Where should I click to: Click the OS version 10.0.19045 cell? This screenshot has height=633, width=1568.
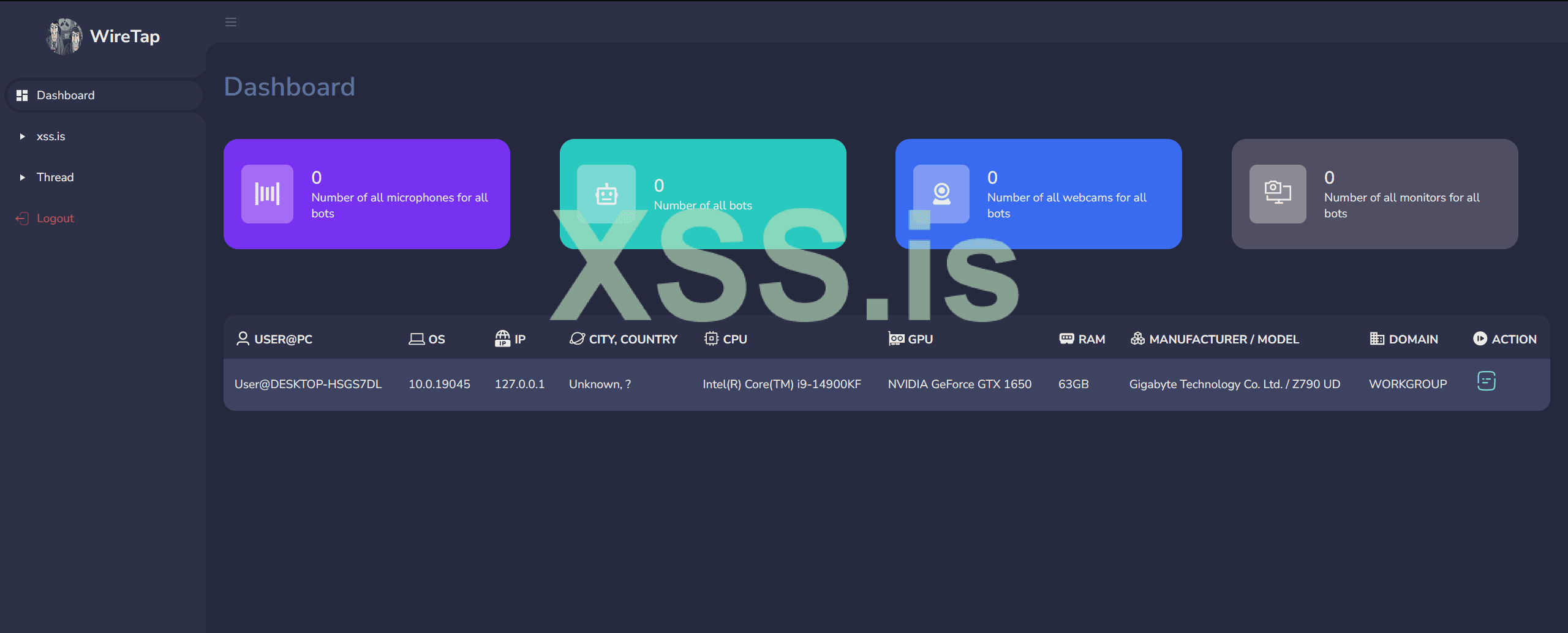(439, 384)
